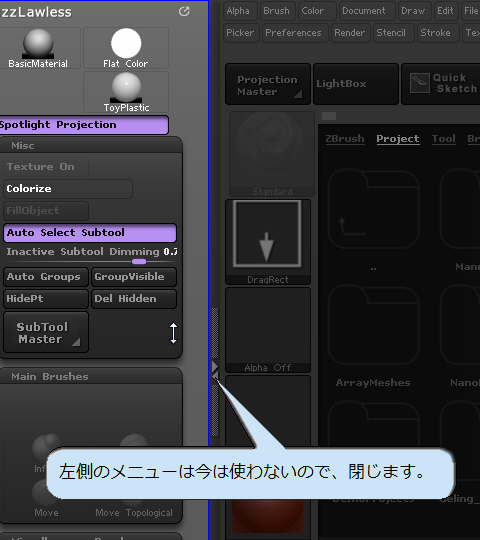Click the Del Hidden button

click(134, 299)
